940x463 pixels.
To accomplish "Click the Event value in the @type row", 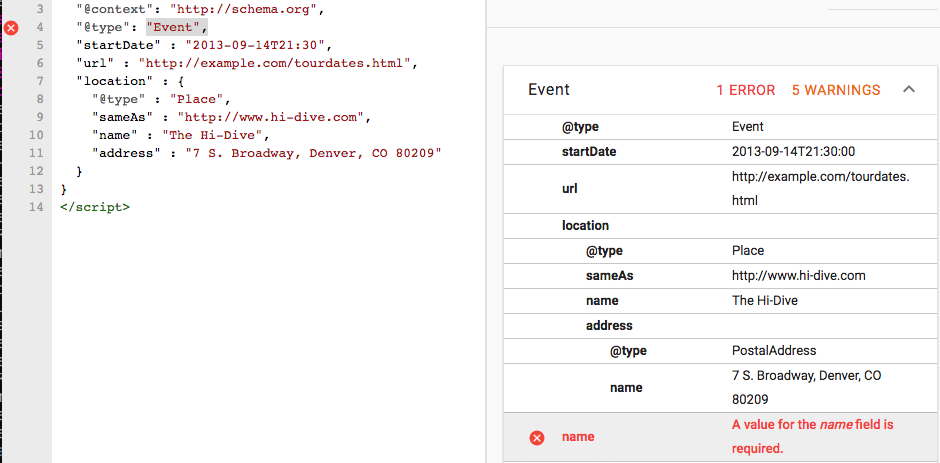I will [x=748, y=127].
